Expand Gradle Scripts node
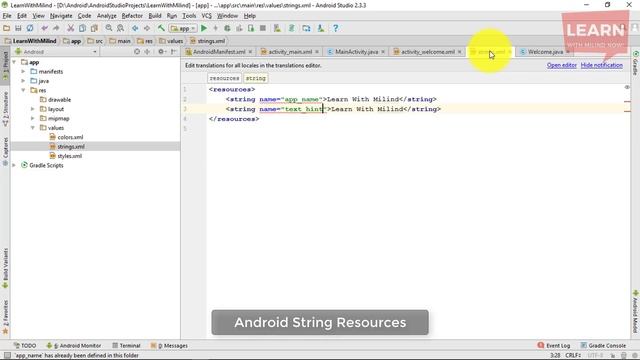 click(15, 165)
